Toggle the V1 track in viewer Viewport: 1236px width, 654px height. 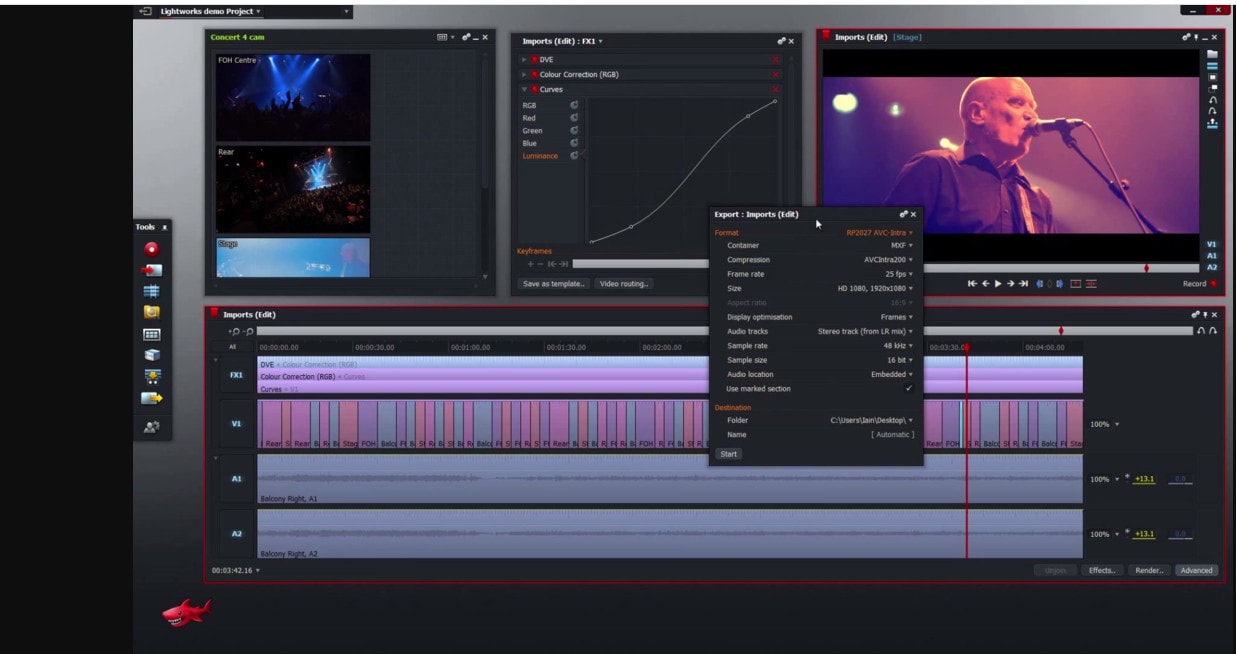1211,244
